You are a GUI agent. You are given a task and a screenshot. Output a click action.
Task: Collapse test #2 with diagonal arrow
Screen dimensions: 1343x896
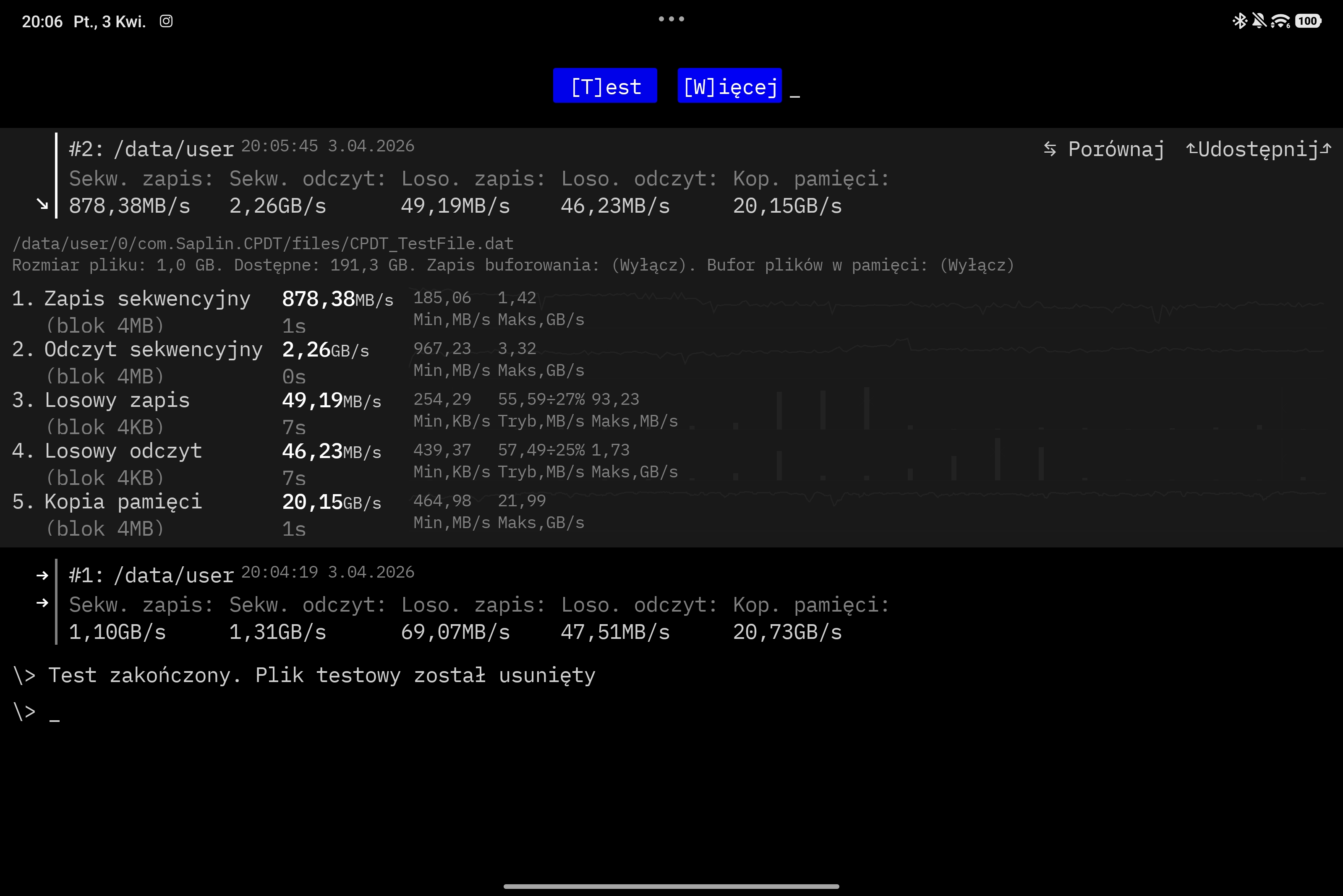pyautogui.click(x=42, y=204)
